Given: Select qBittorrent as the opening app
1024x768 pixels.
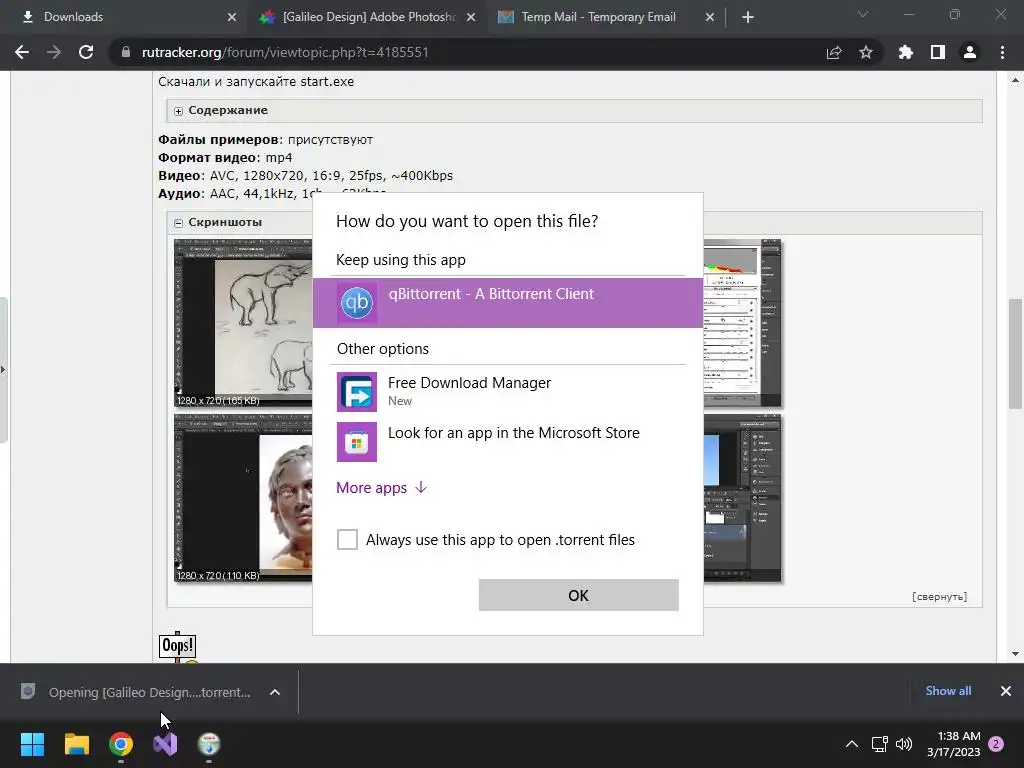Looking at the screenshot, I should point(507,302).
